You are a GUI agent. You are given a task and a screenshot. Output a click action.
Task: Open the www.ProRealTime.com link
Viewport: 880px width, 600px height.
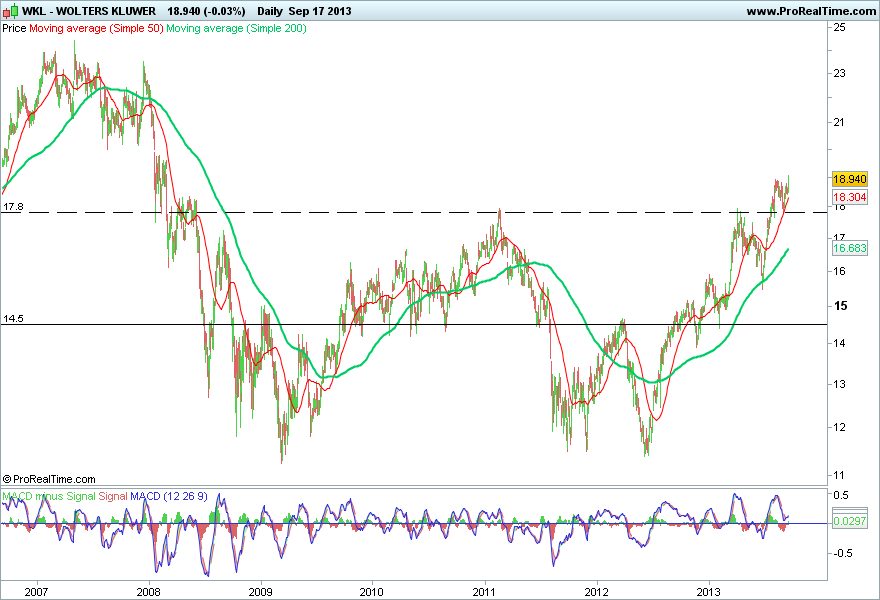pos(811,11)
